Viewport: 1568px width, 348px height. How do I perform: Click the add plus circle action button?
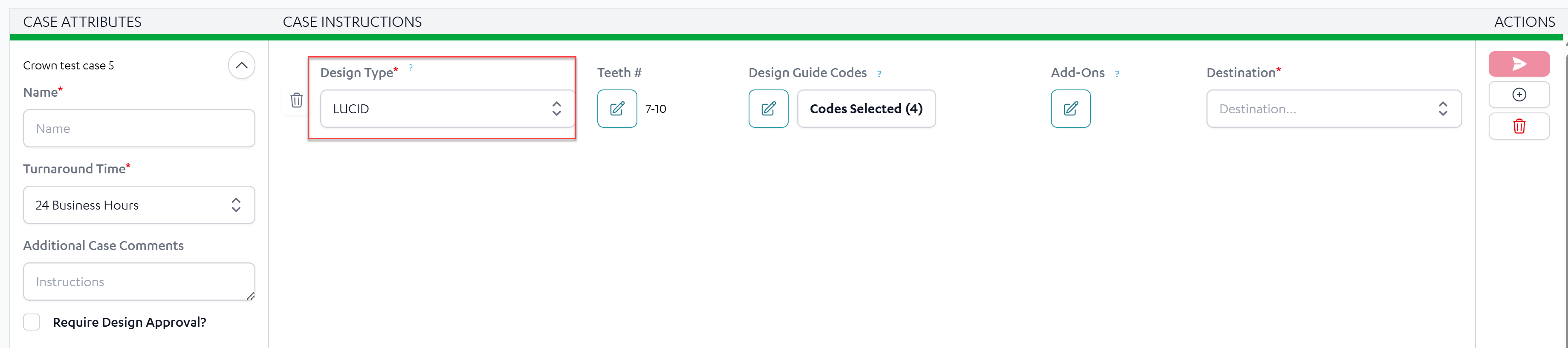tap(1519, 95)
